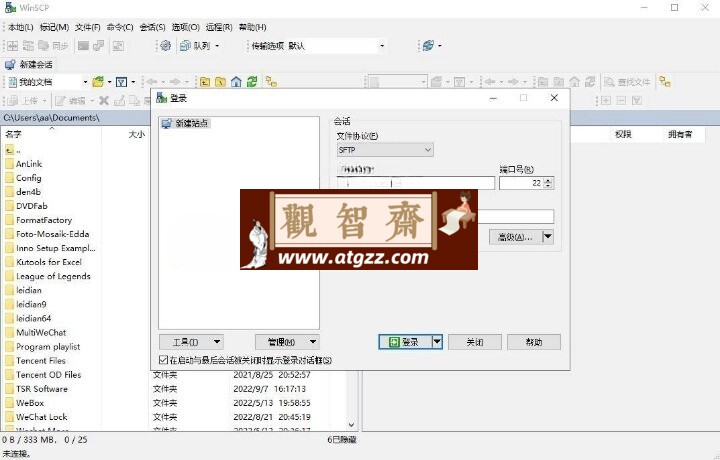
Task: Open the Local (本地) menu
Action: click(21, 27)
